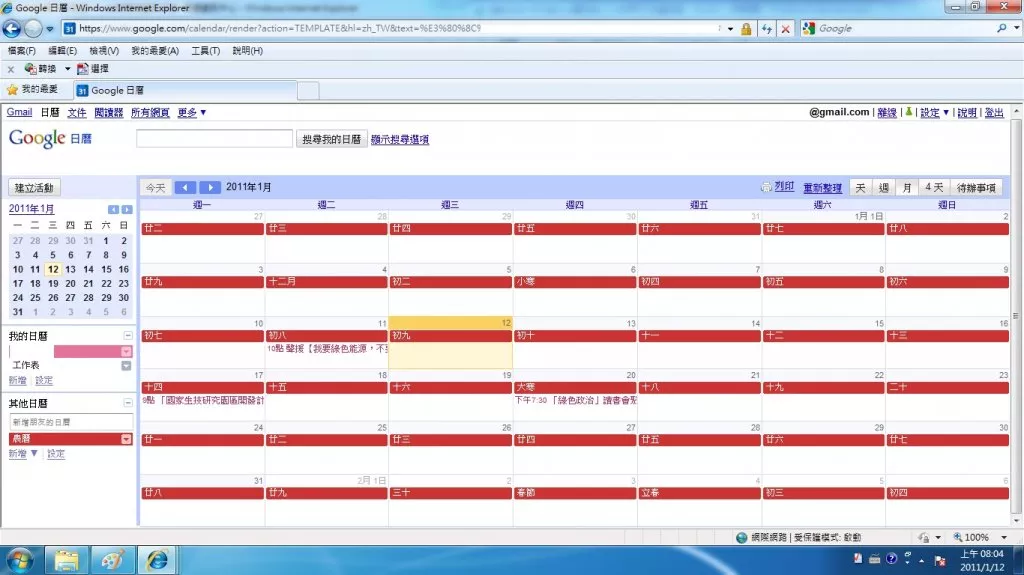Open the Paint taskbar icon

pos(112,560)
